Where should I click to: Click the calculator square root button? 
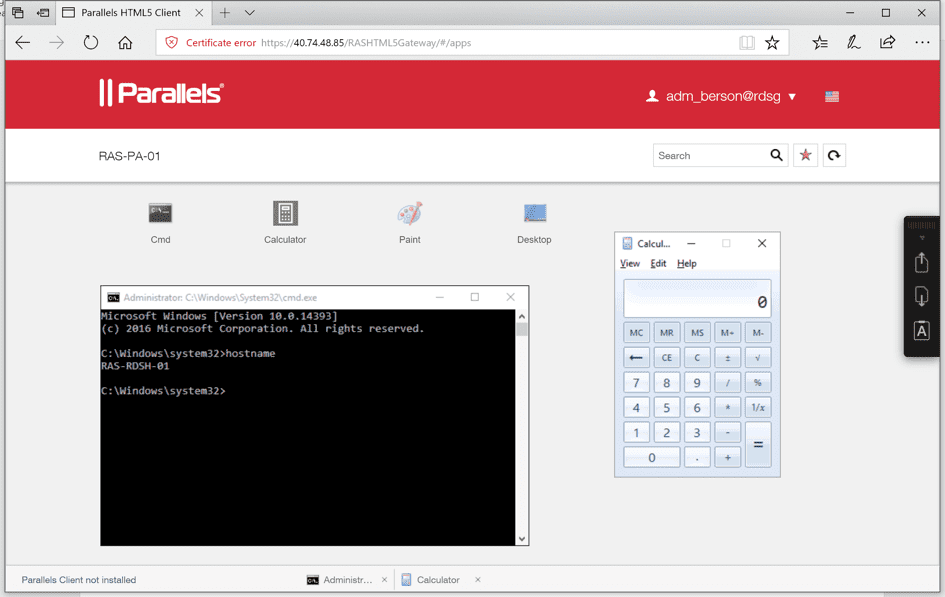(758, 357)
